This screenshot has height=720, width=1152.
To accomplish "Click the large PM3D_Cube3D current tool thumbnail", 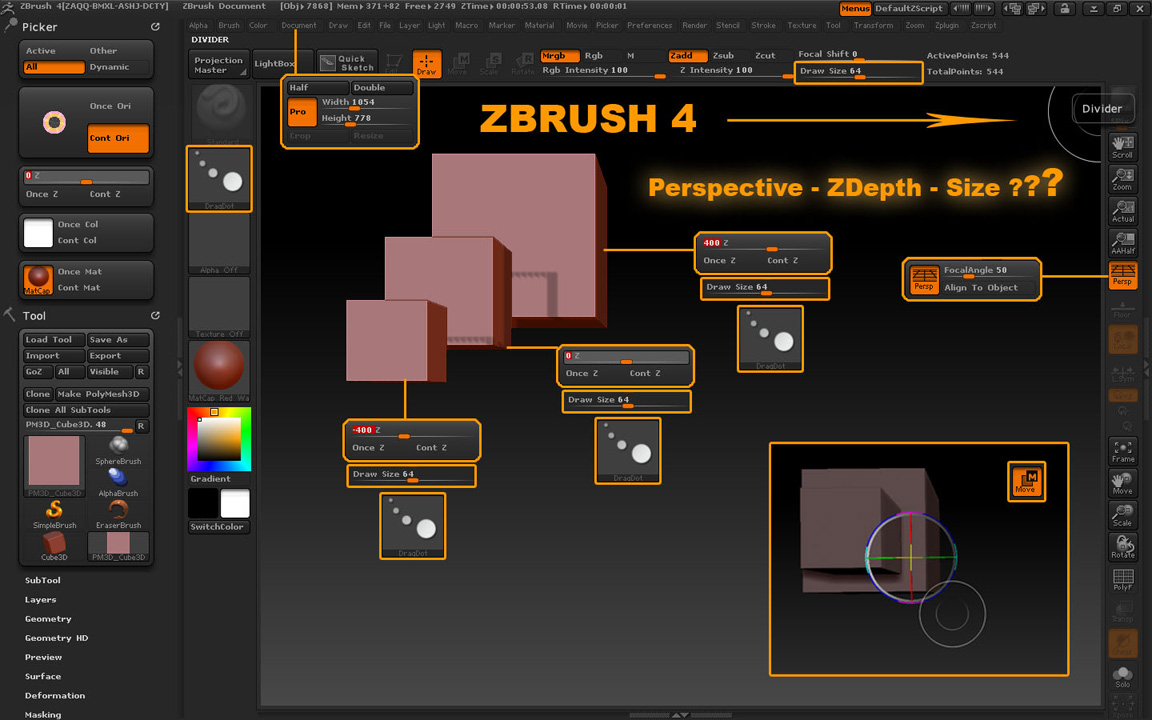I will [x=54, y=466].
